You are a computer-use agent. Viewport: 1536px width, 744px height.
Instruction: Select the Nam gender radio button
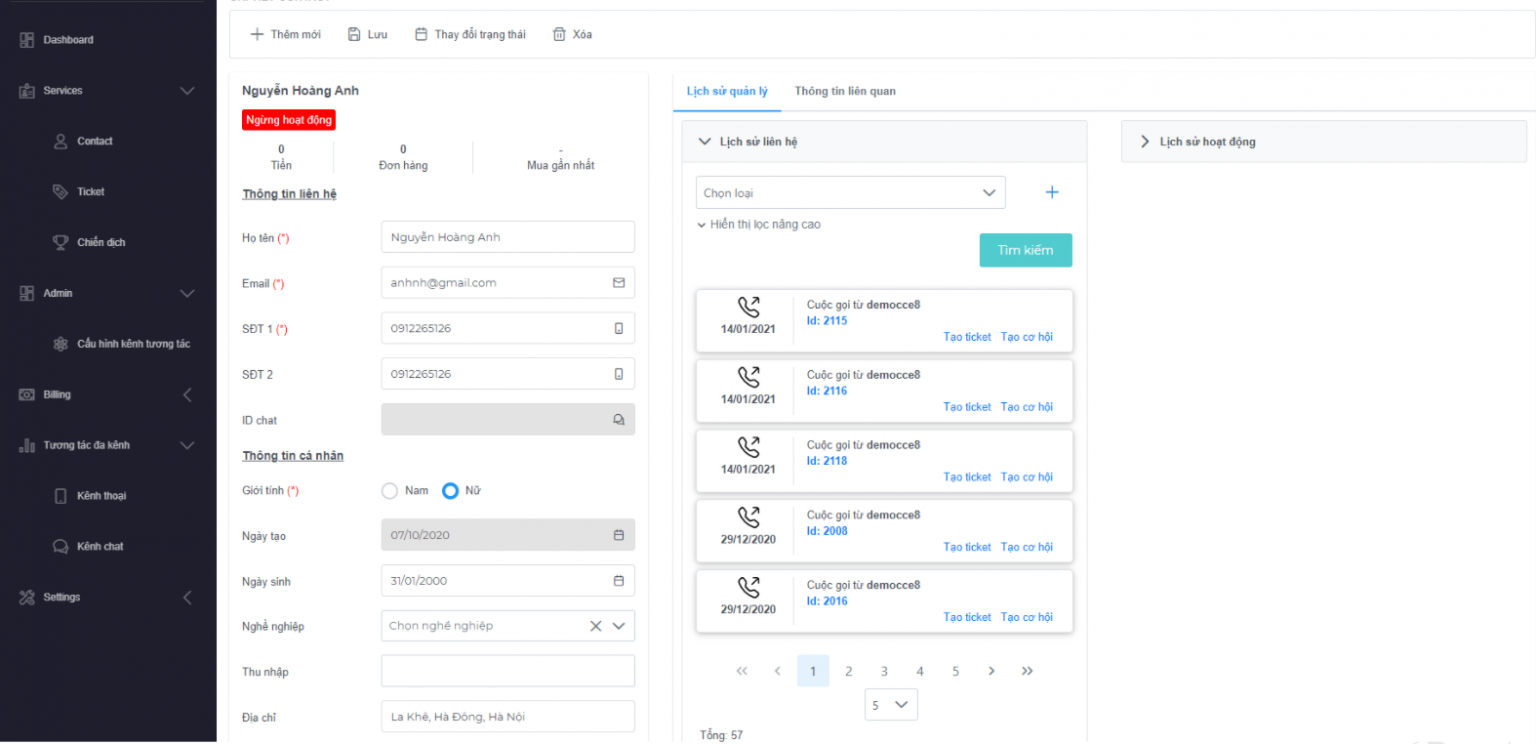tap(390, 491)
